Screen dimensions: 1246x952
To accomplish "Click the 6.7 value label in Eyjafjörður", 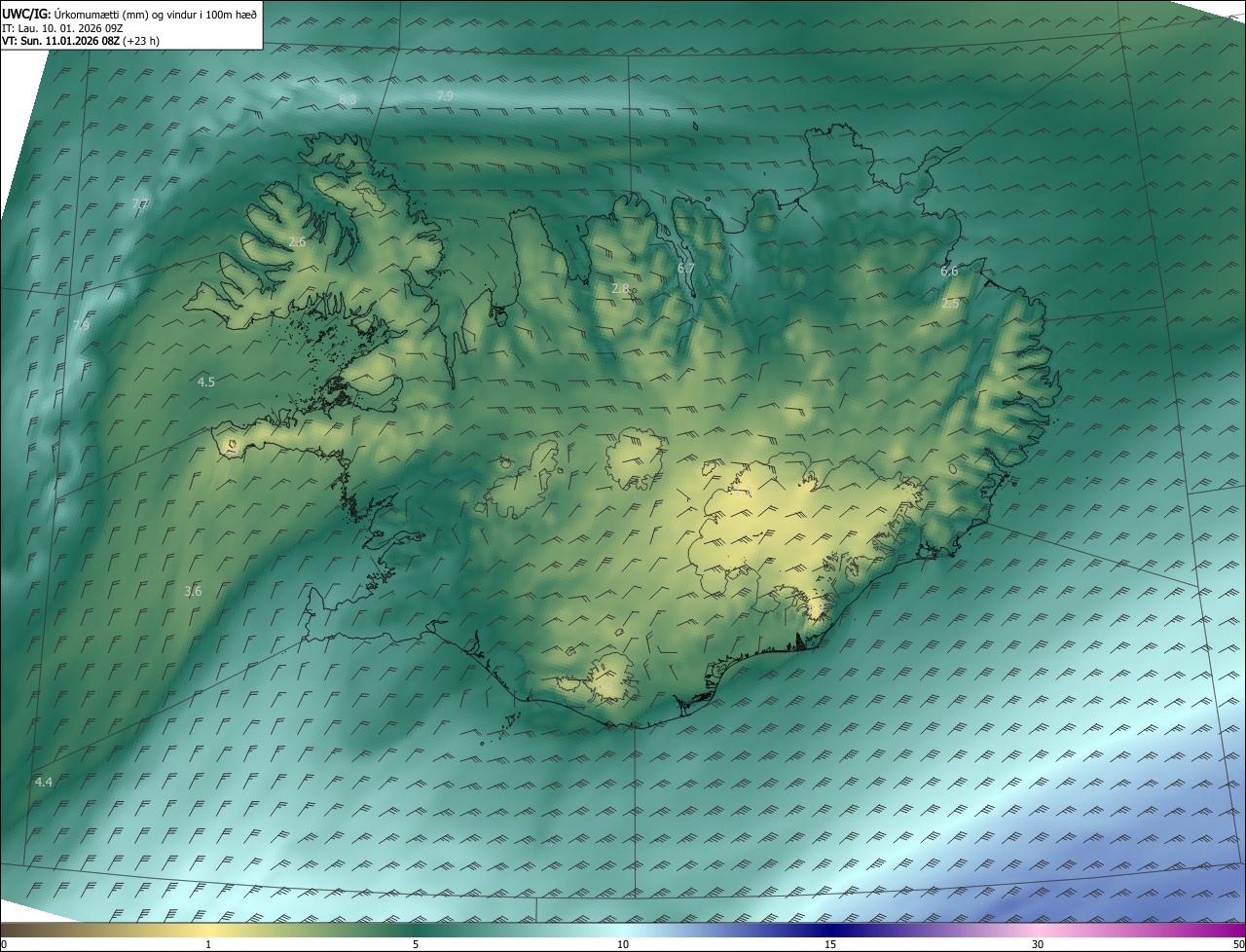I will point(685,268).
